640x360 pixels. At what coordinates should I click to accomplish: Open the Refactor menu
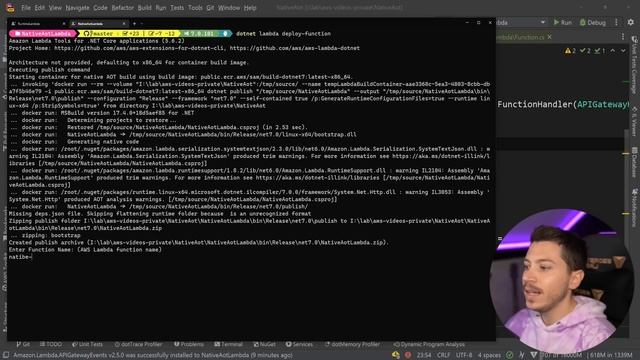[x=122, y=8]
